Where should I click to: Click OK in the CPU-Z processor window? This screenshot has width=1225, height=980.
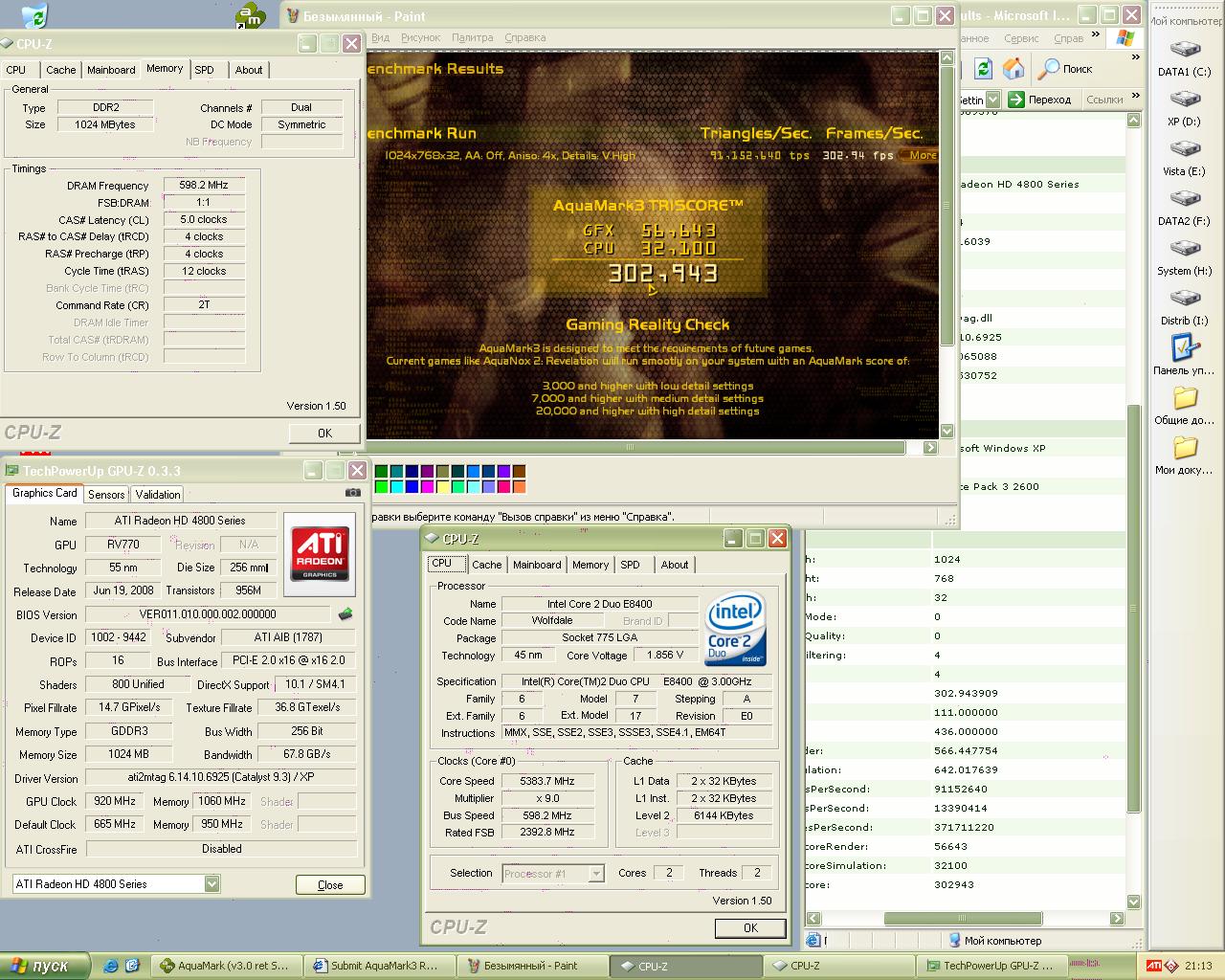point(750,927)
